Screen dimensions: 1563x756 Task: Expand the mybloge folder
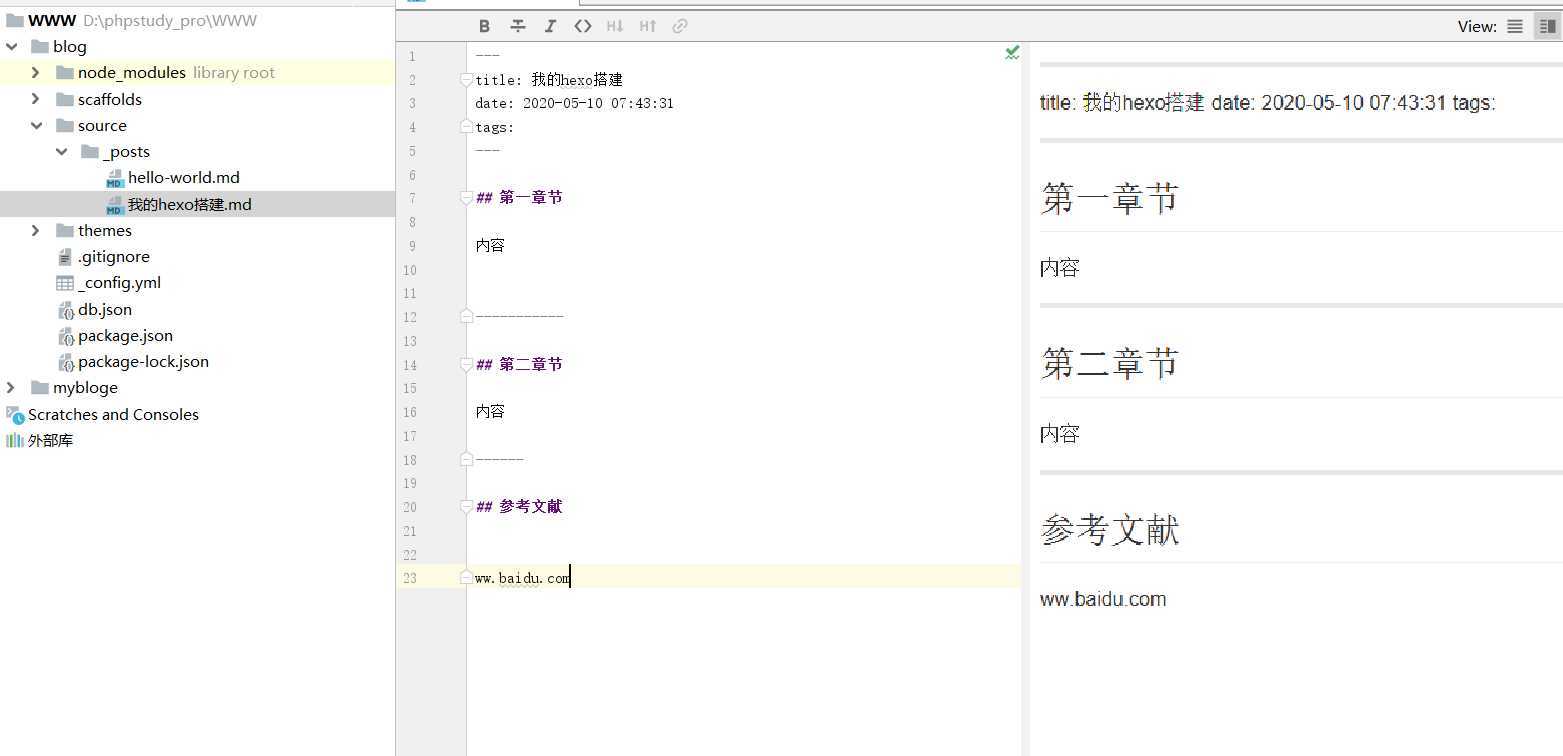click(11, 387)
